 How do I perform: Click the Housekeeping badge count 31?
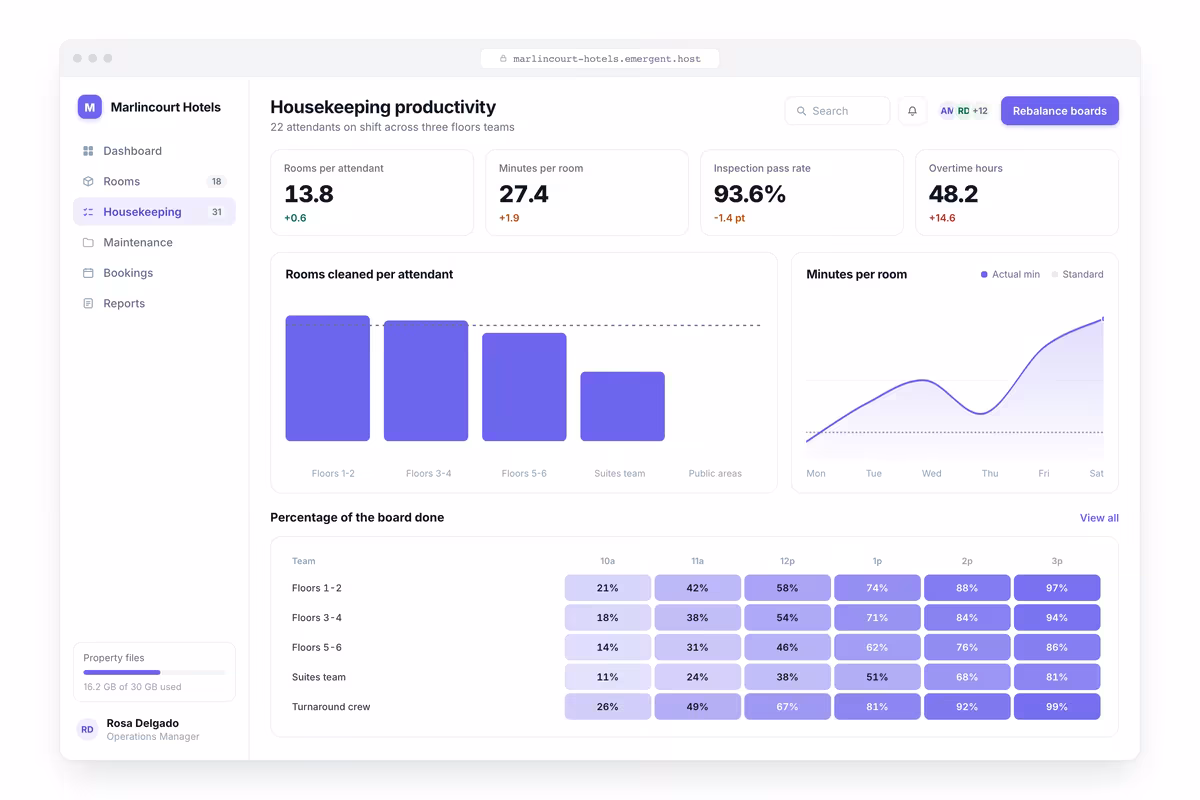click(x=216, y=212)
